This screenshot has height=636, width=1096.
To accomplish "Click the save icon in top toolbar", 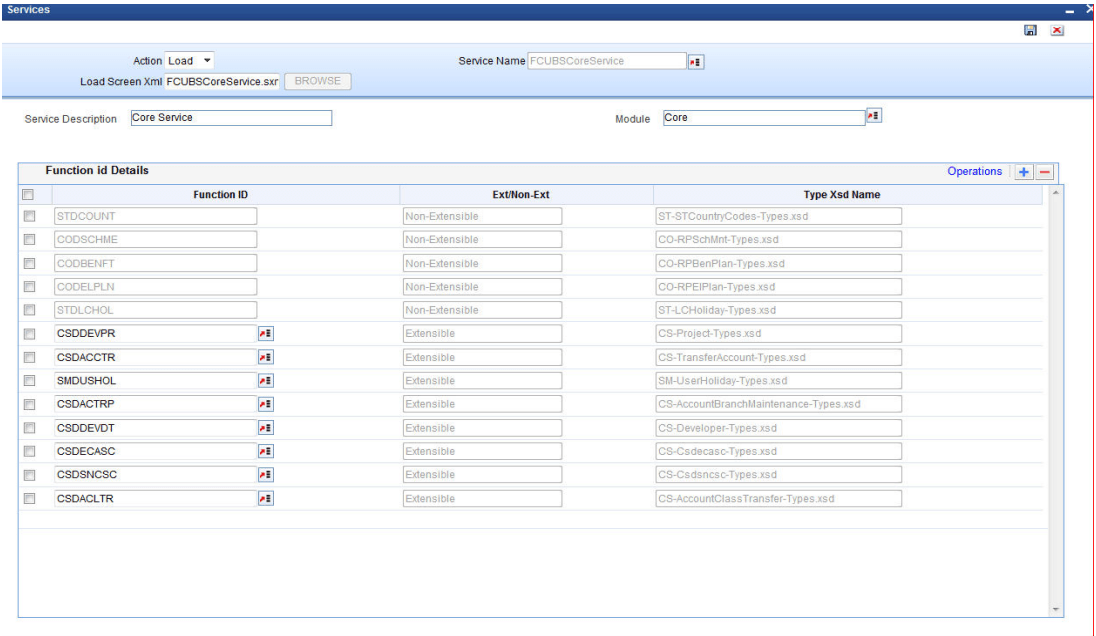I will tap(1030, 30).
